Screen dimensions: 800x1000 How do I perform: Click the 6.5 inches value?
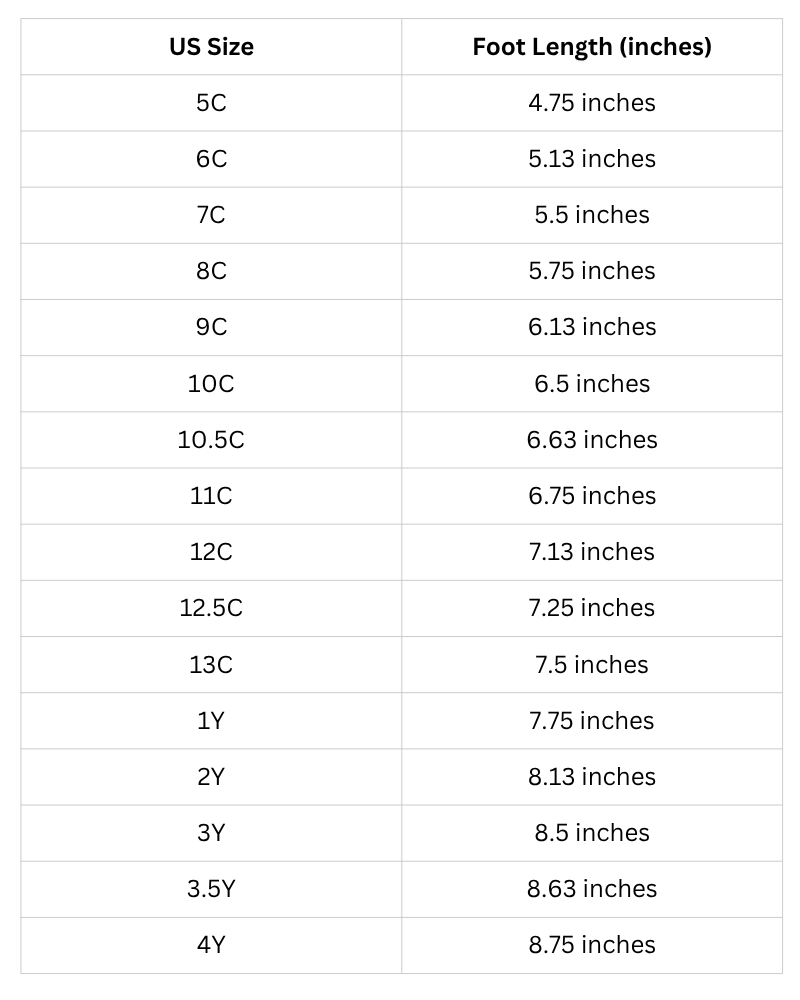tap(592, 383)
